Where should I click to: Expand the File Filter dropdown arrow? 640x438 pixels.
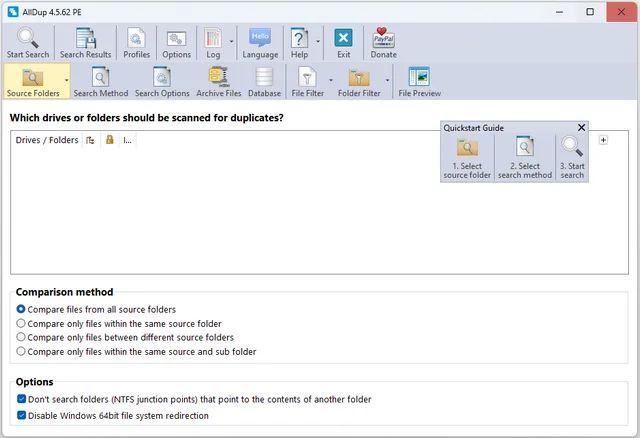coord(331,80)
